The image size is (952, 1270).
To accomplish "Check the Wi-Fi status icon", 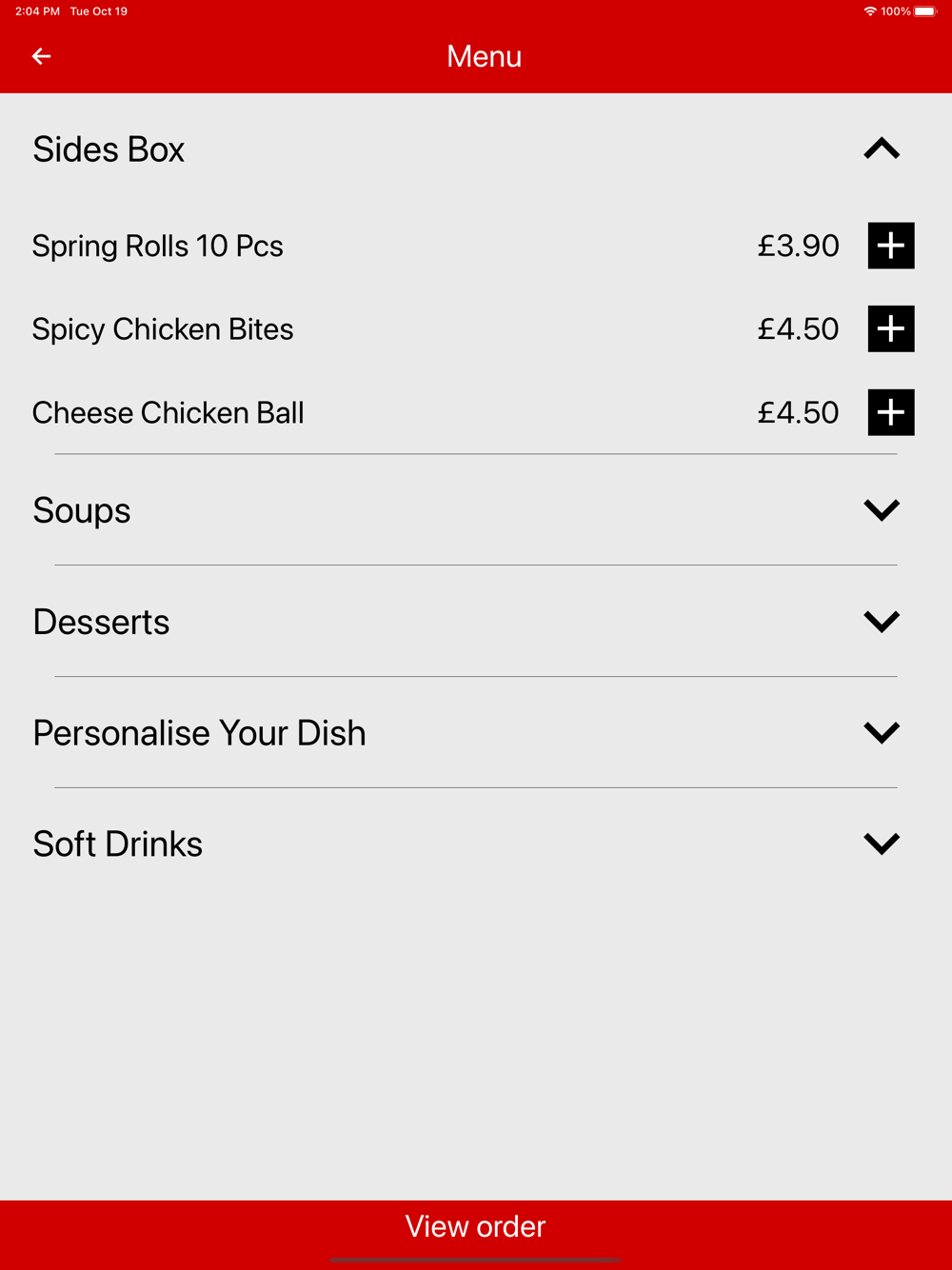I will [869, 11].
